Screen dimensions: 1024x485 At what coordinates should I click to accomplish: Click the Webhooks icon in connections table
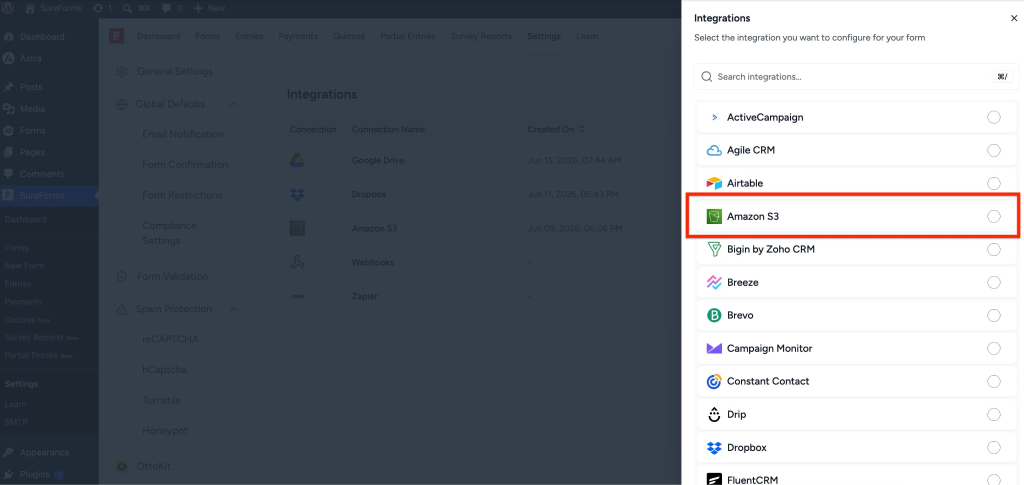(297, 262)
